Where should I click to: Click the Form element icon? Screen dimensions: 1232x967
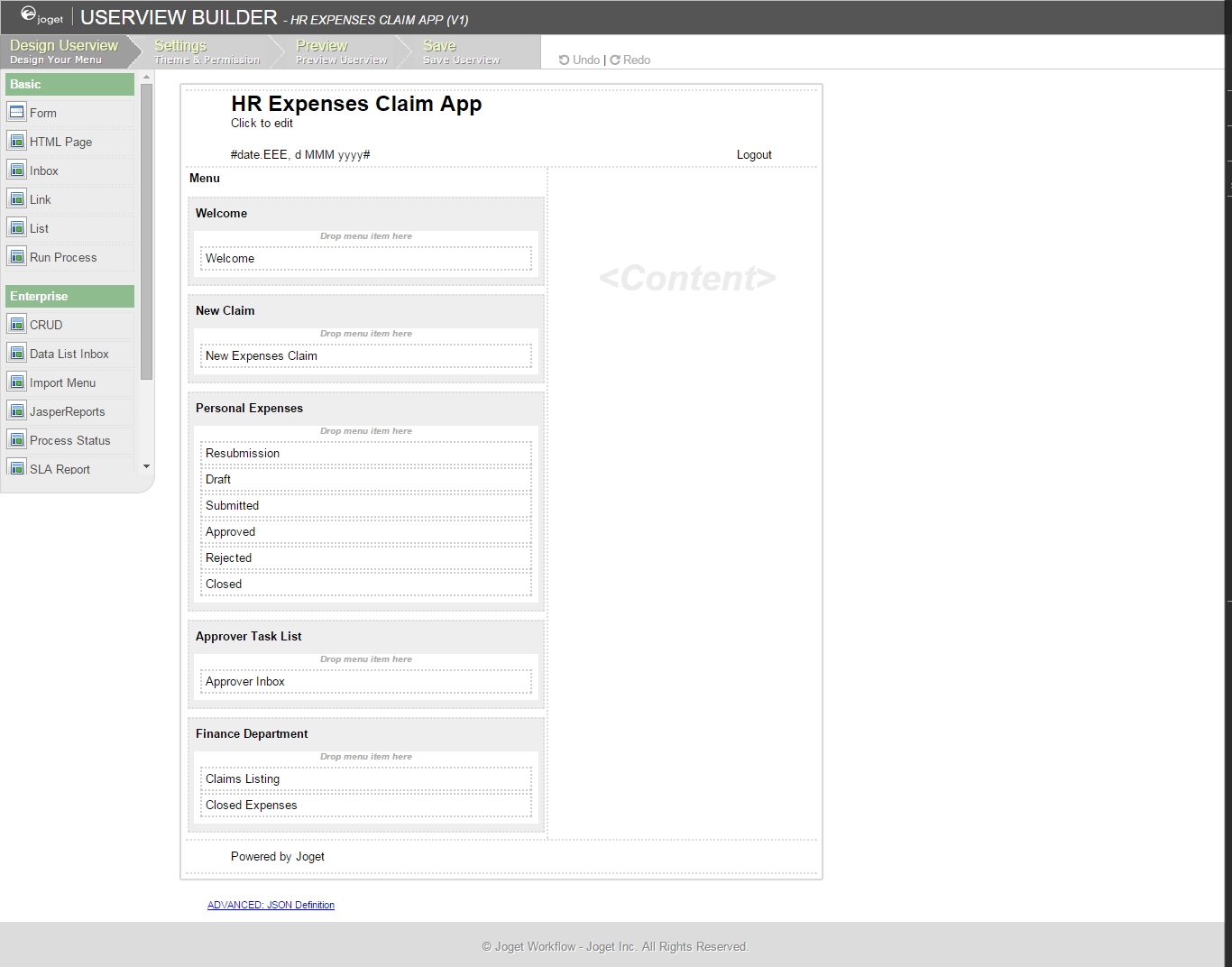(x=16, y=113)
